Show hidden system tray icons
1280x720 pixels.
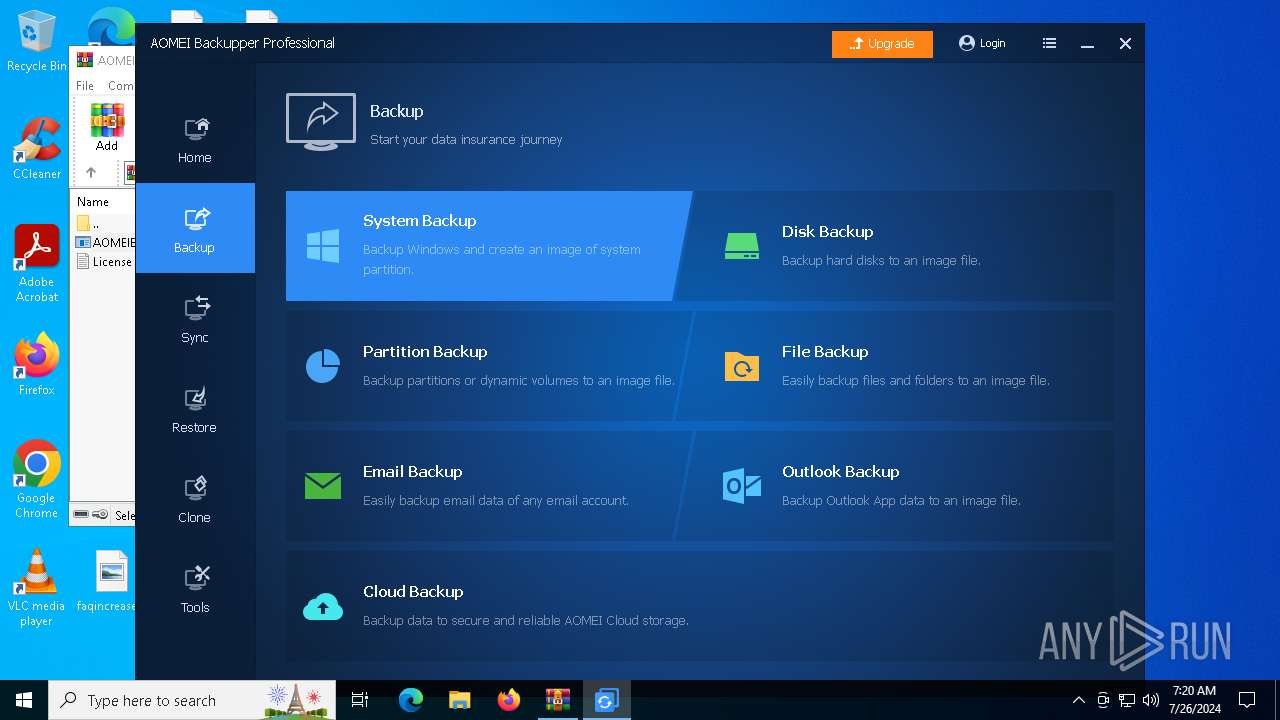[x=1078, y=700]
